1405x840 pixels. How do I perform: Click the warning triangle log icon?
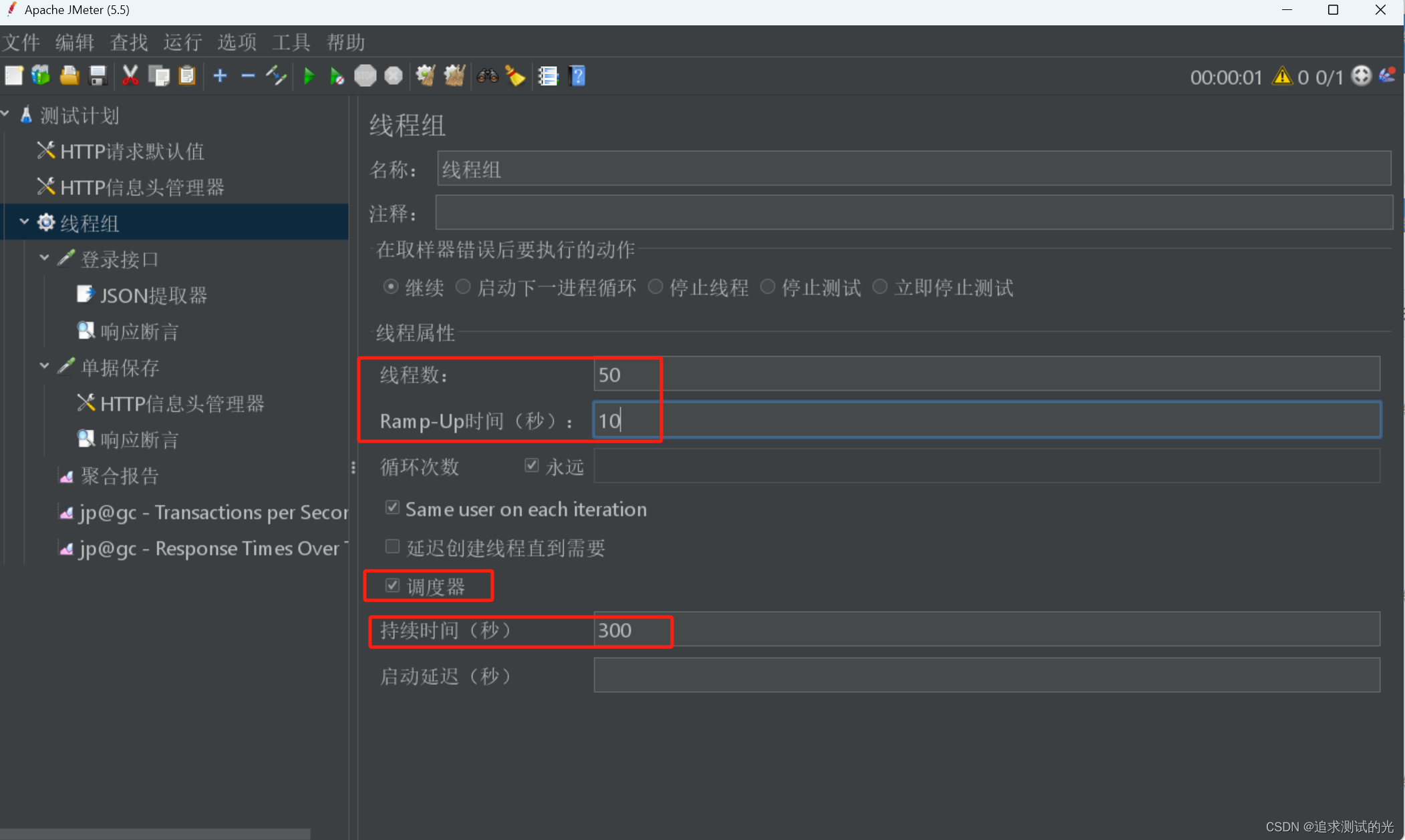pos(1282,77)
